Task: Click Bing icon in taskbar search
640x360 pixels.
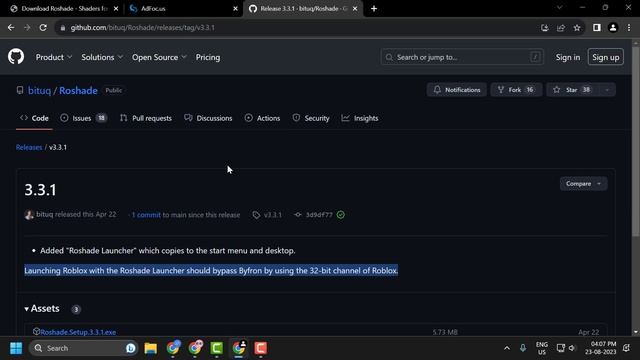Action: coord(131,348)
